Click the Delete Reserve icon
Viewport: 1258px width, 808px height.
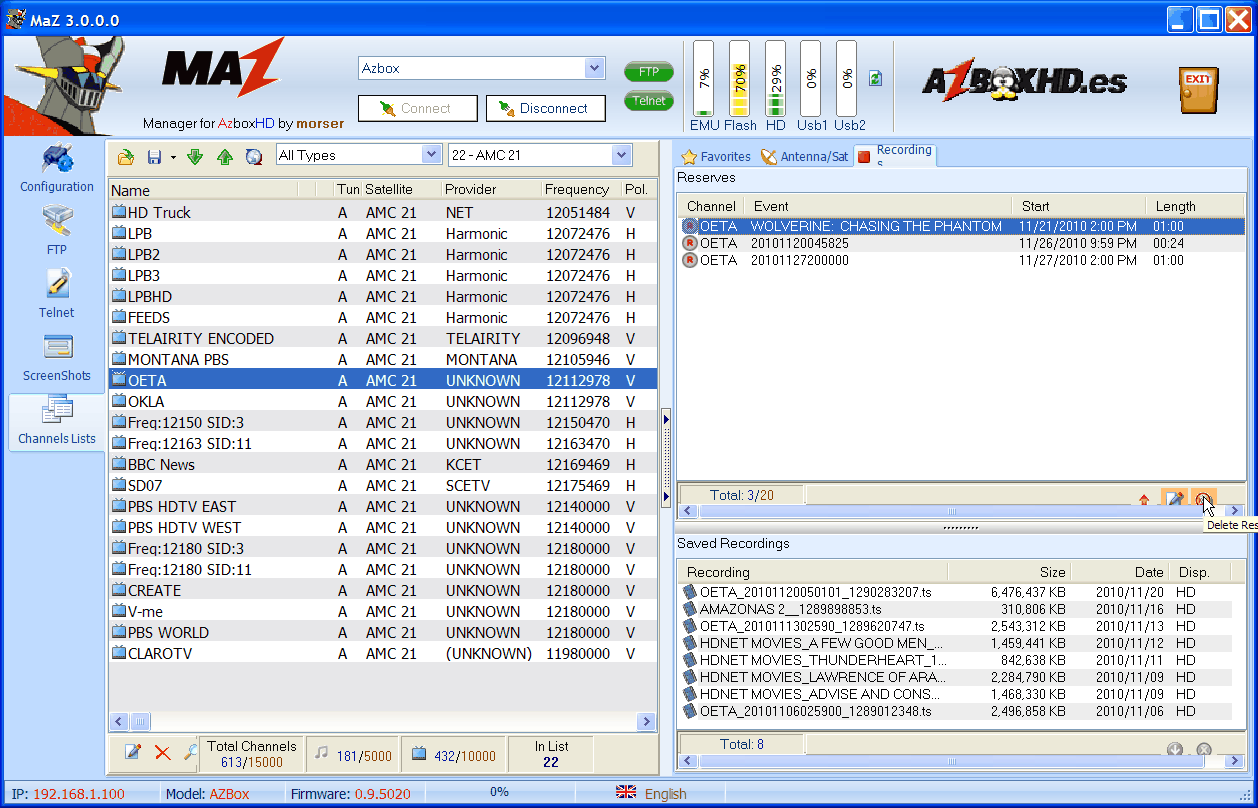pos(1203,497)
